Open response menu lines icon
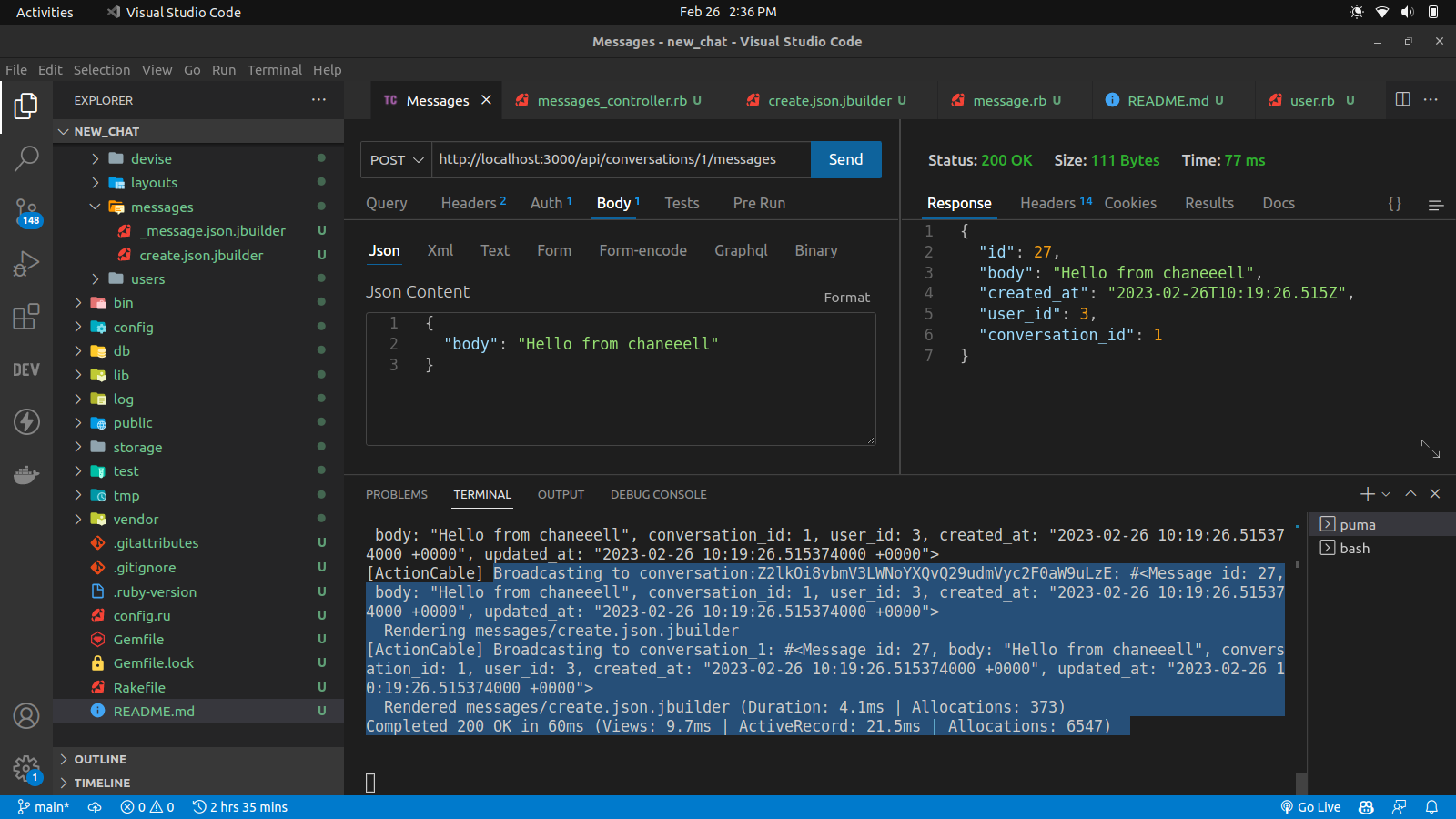 [1436, 205]
